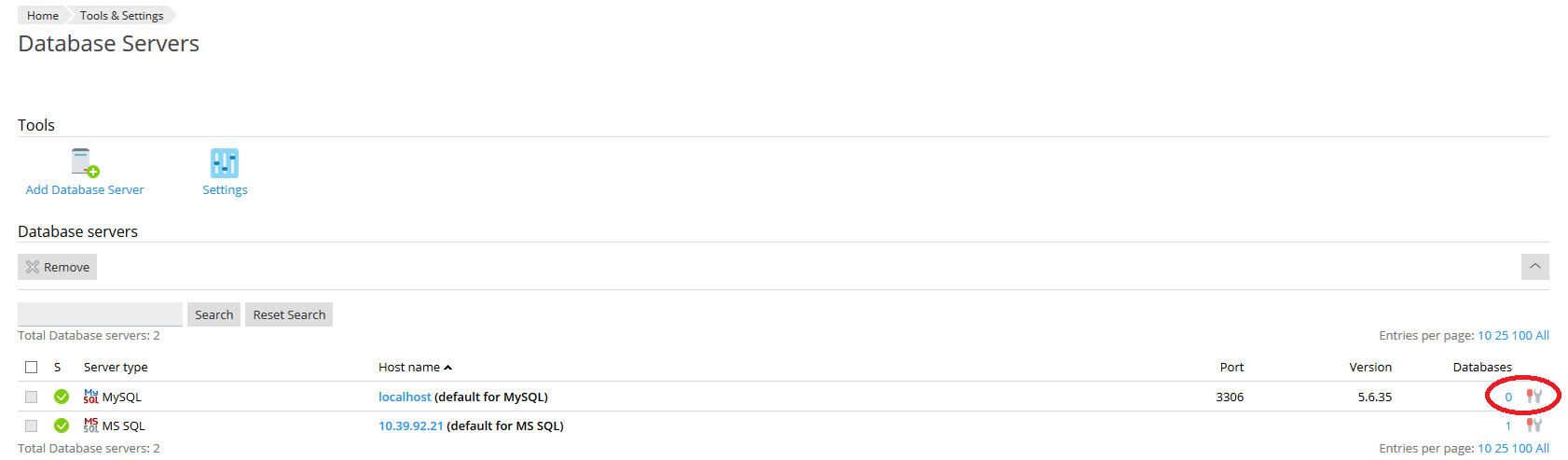
Task: Go to Home breadcrumb
Action: tap(43, 15)
